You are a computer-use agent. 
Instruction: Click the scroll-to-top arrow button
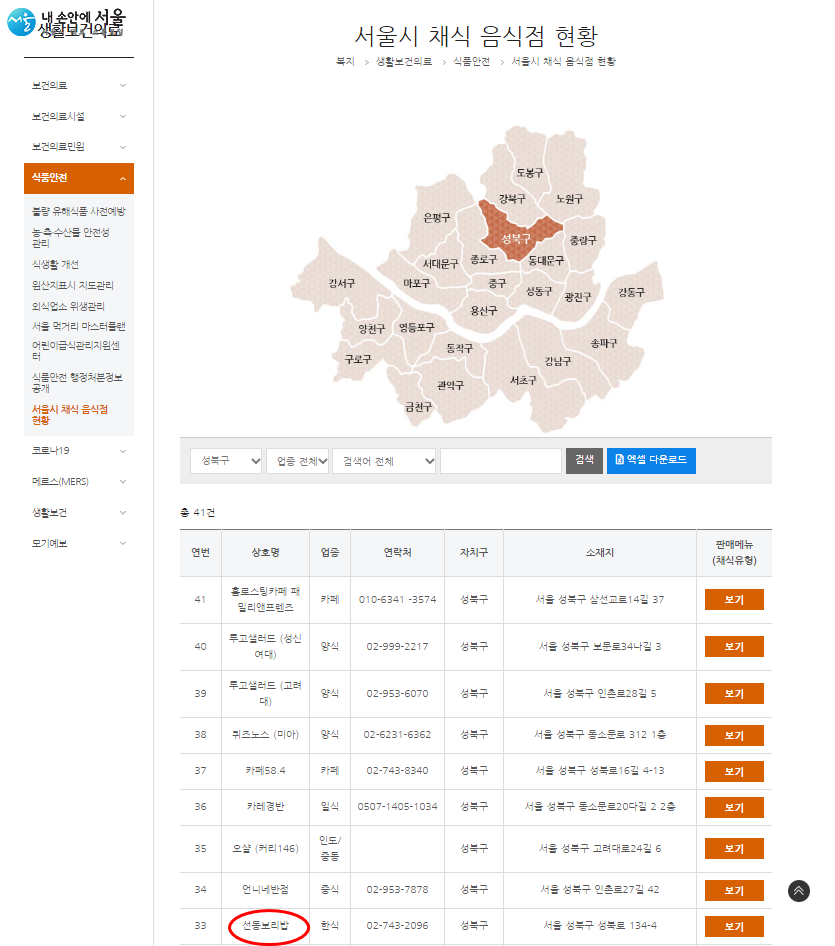click(x=798, y=891)
